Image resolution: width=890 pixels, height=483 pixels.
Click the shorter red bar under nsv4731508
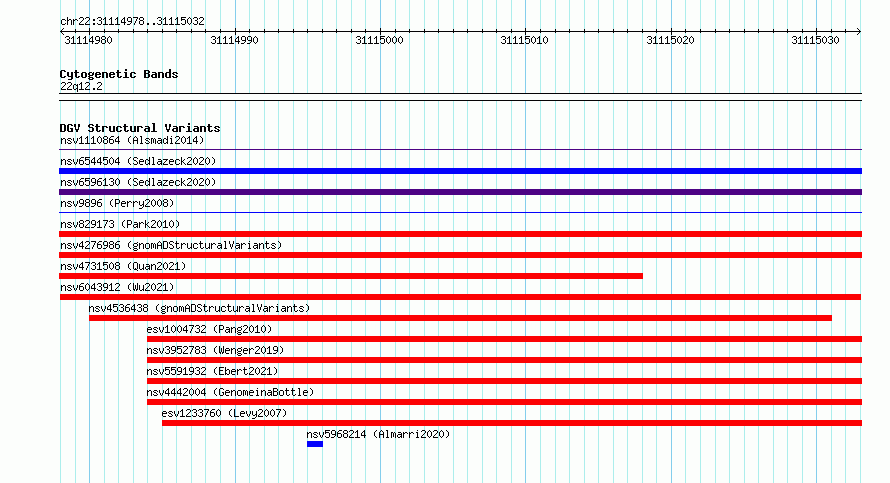[x=351, y=276]
